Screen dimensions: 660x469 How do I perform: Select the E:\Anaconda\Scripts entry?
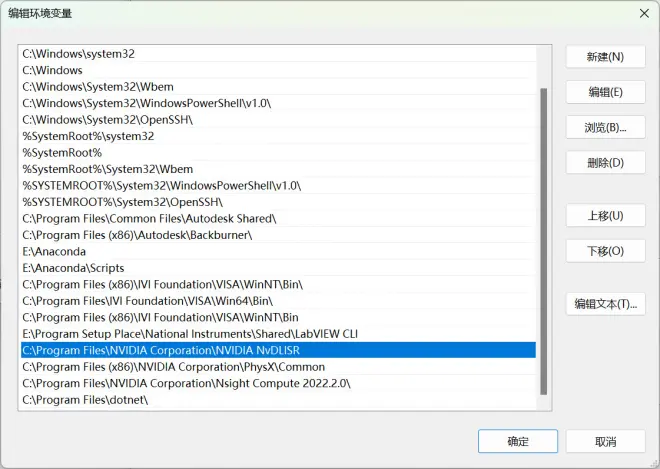pos(278,268)
